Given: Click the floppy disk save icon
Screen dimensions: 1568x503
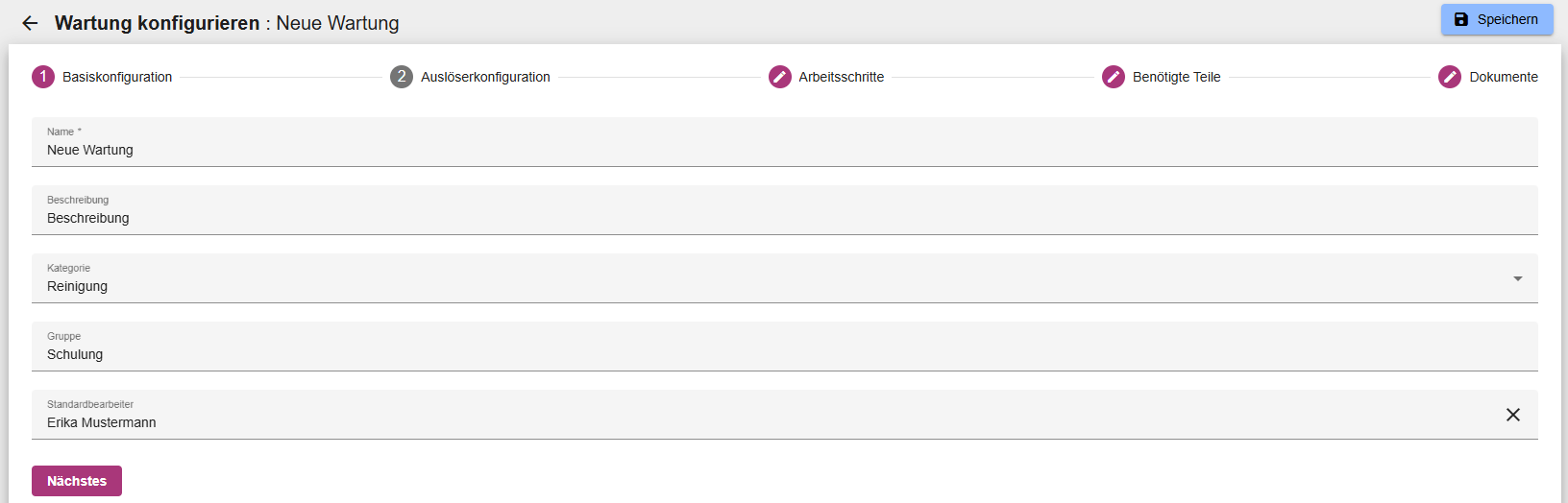Looking at the screenshot, I should 1461,19.
